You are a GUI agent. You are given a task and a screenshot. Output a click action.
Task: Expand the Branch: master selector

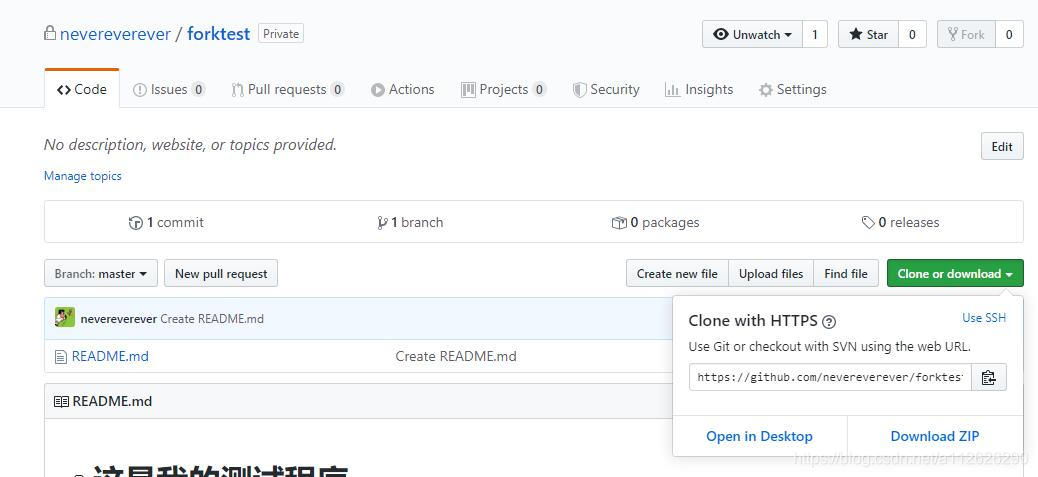[x=101, y=274]
